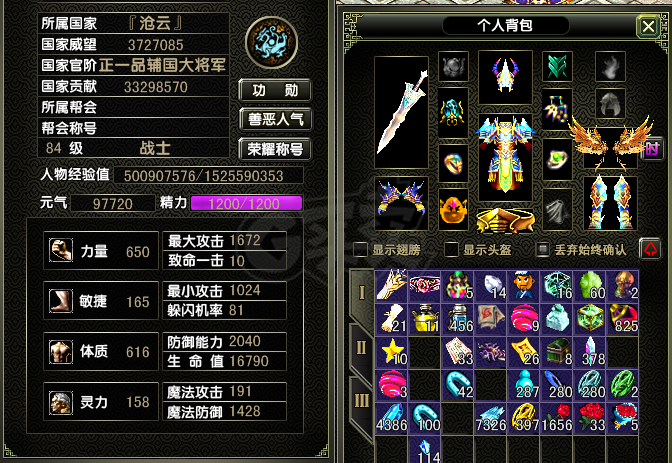The height and width of the screenshot is (463, 672).
Task: Click the purple 精力 stamina bar
Action: click(x=246, y=204)
